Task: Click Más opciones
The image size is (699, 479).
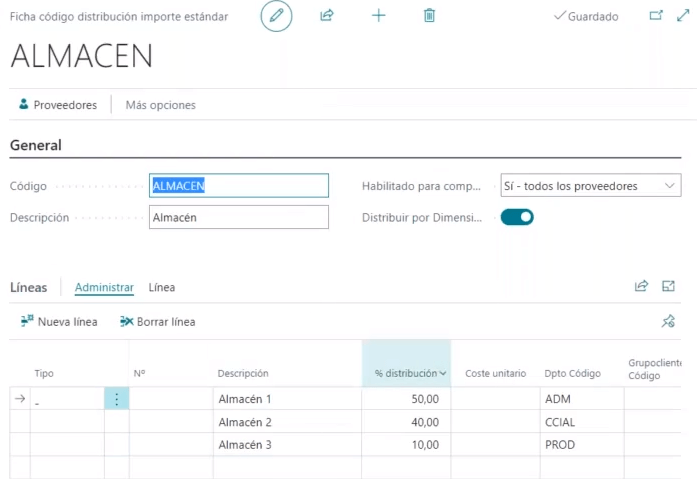Action: tap(160, 105)
